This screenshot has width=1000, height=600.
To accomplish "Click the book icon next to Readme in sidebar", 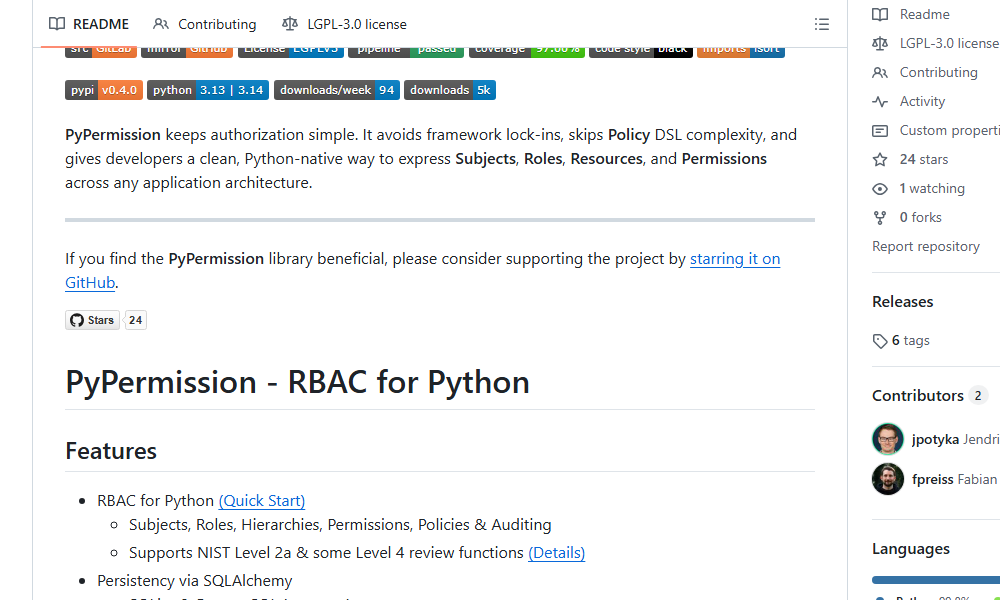I will pyautogui.click(x=880, y=14).
